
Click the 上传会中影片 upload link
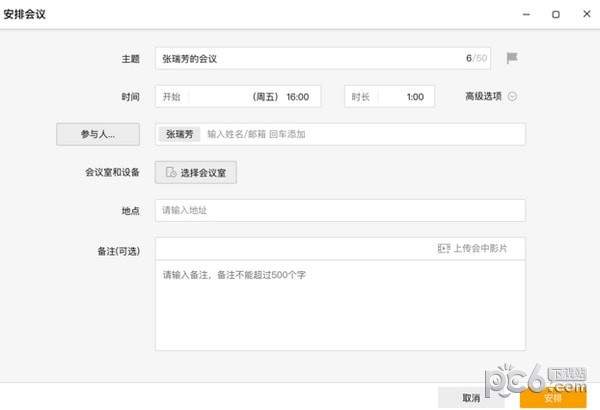click(480, 248)
